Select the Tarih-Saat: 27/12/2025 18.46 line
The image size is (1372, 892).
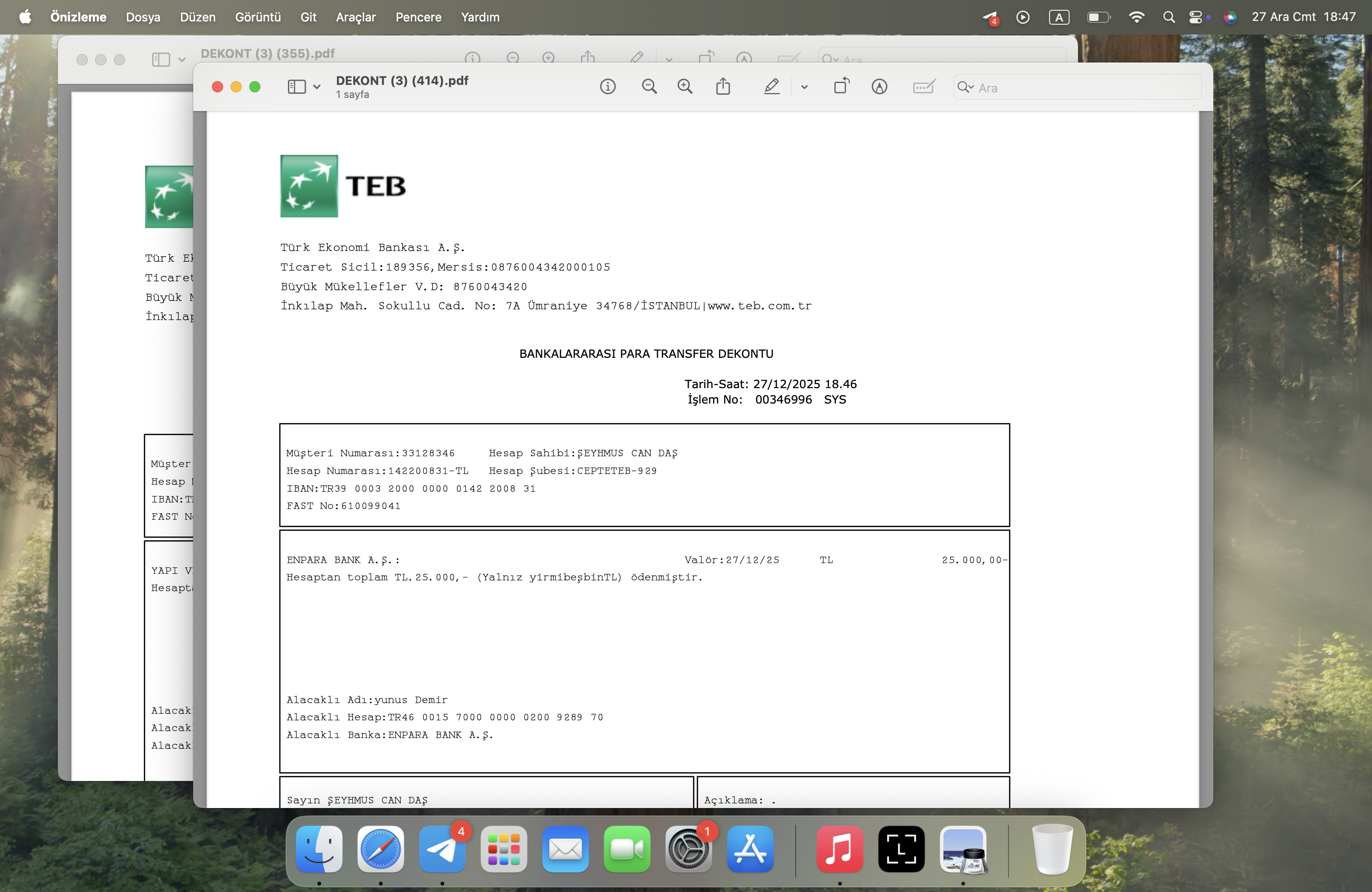[770, 384]
